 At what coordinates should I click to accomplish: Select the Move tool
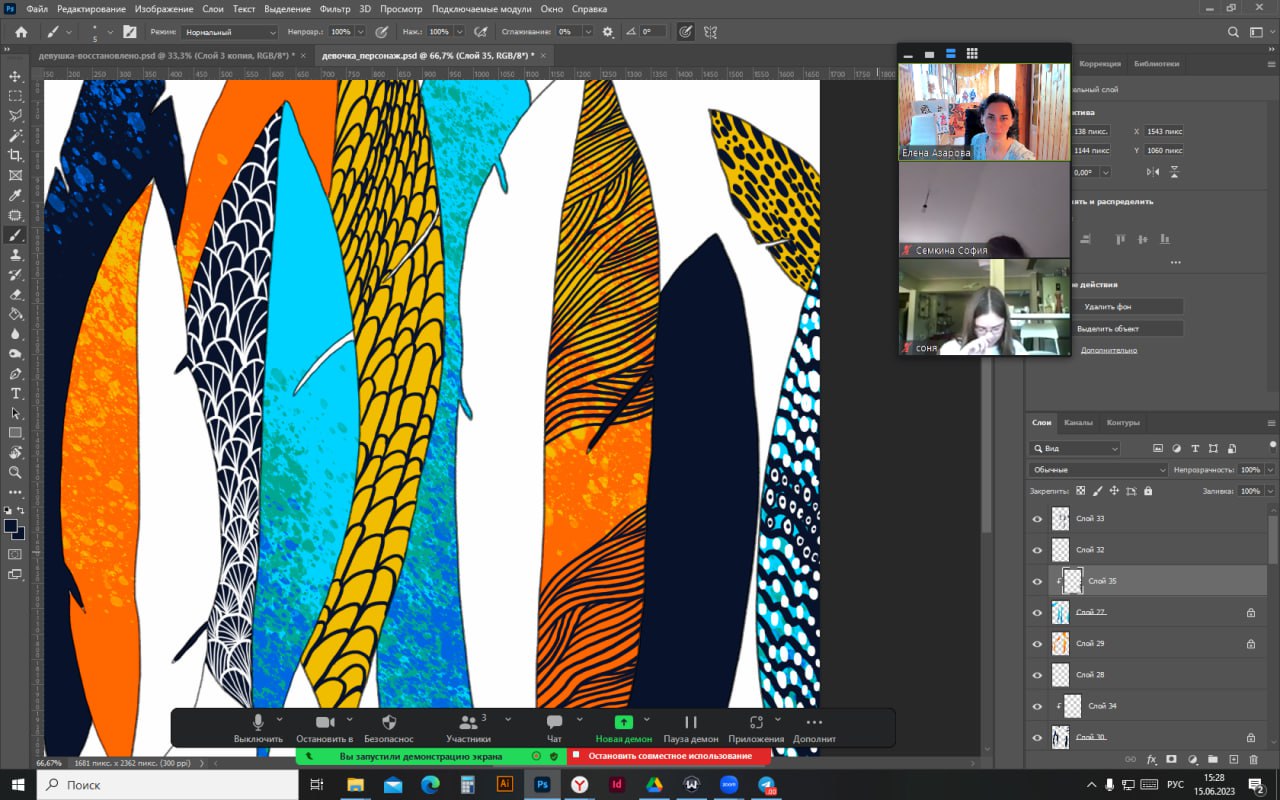point(15,76)
